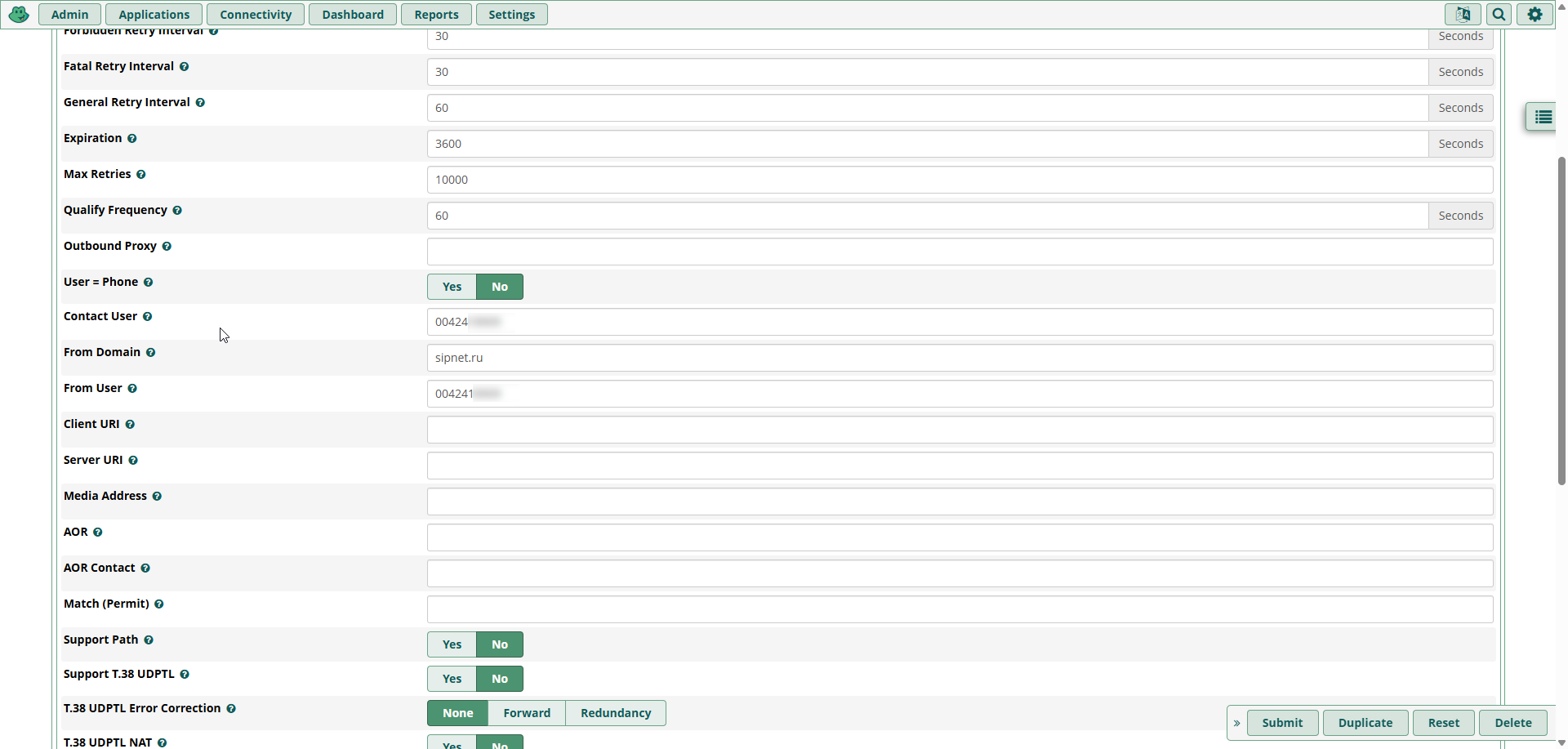Set Support T.38 UDPTL to No

click(500, 679)
